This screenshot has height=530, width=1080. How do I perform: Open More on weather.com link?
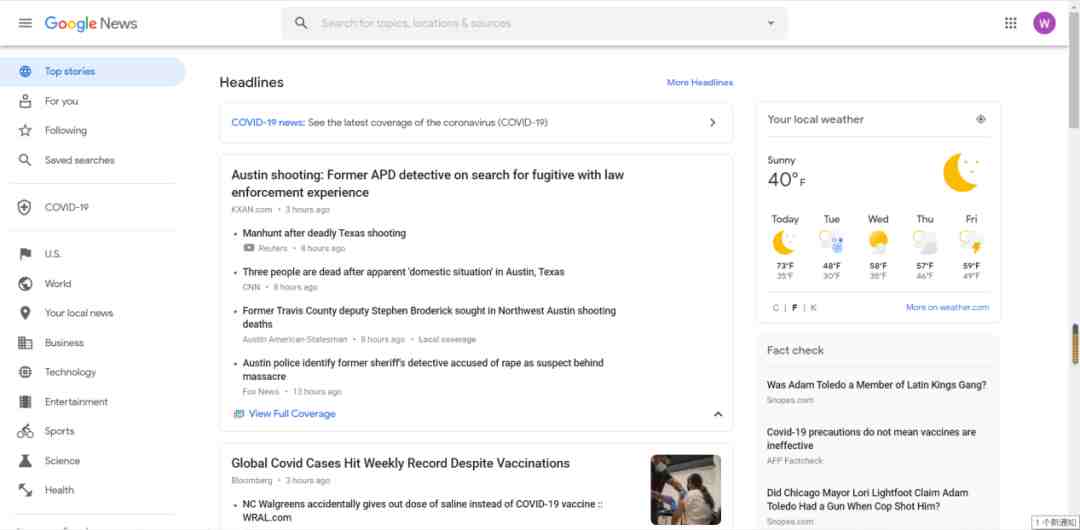click(947, 308)
